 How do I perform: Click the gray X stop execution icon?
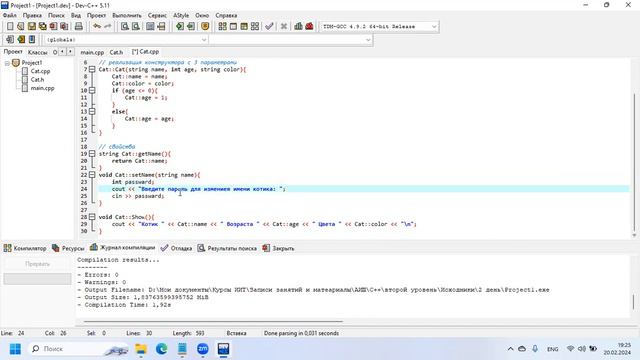tap(284, 27)
